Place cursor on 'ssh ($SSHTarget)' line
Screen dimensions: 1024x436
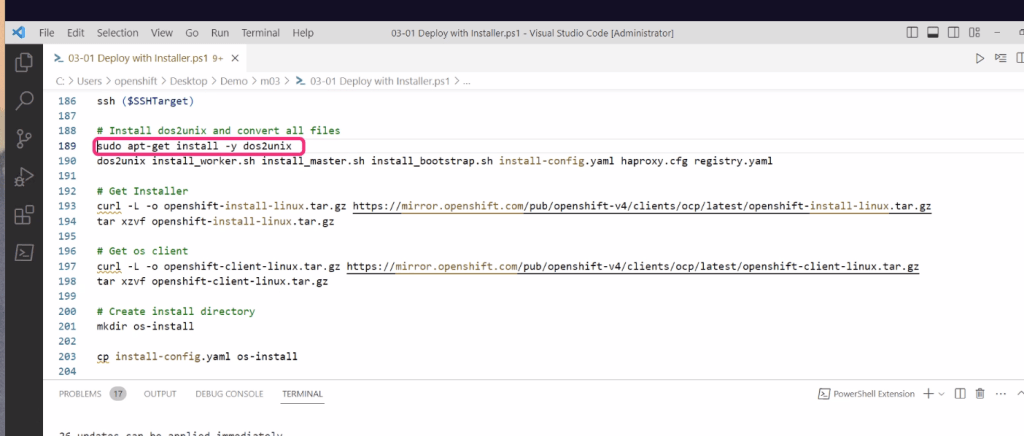[145, 101]
